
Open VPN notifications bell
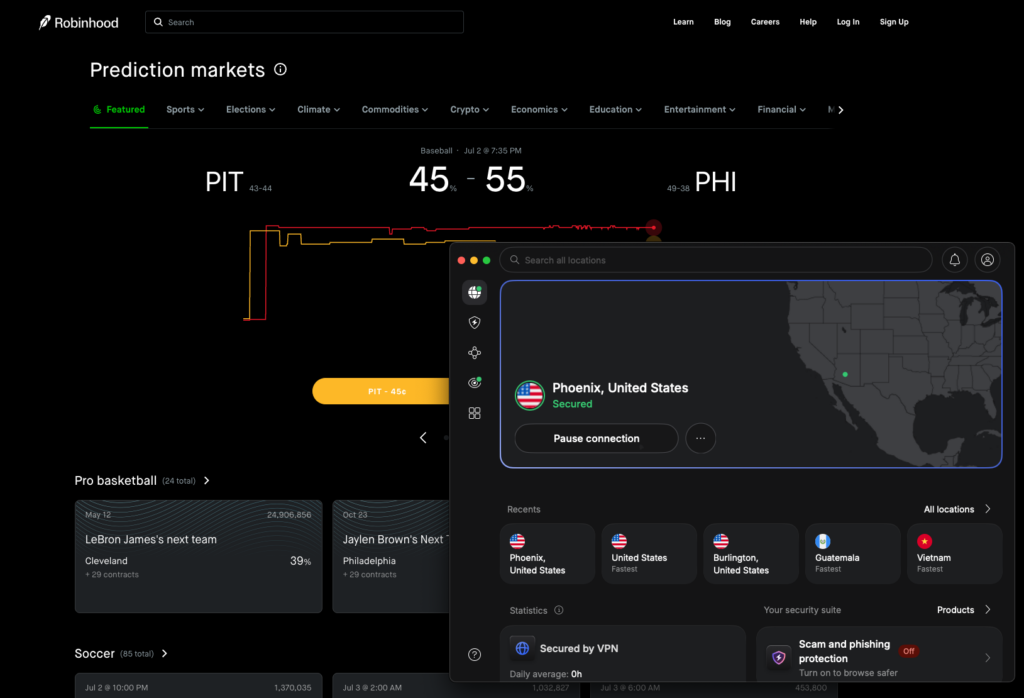(955, 260)
